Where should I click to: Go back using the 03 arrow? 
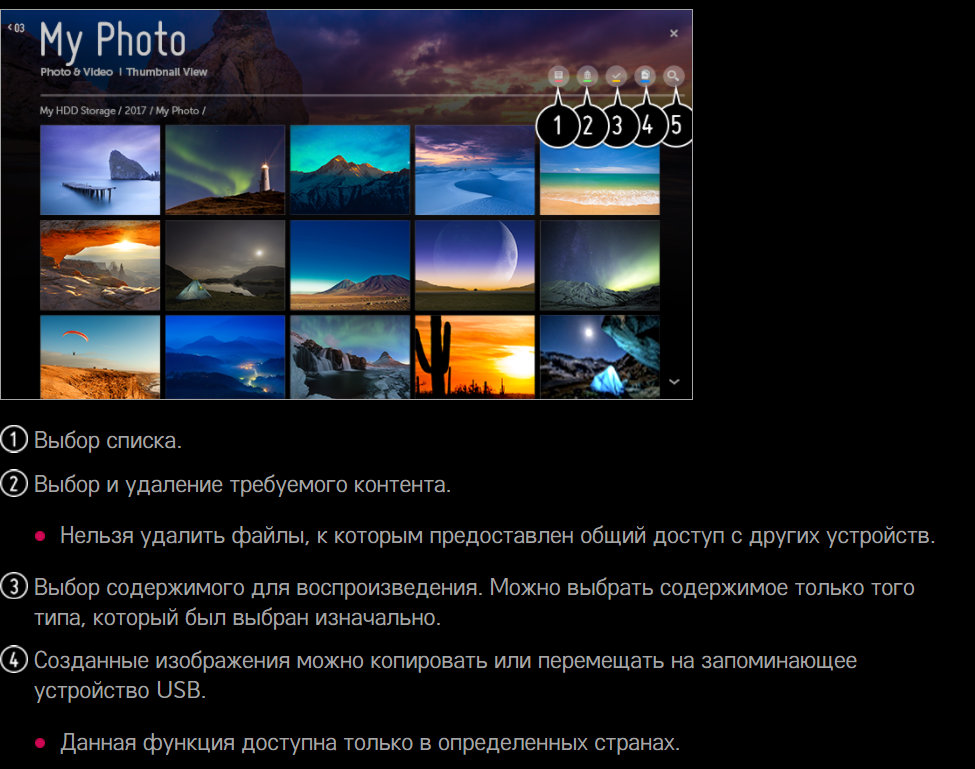(16, 28)
